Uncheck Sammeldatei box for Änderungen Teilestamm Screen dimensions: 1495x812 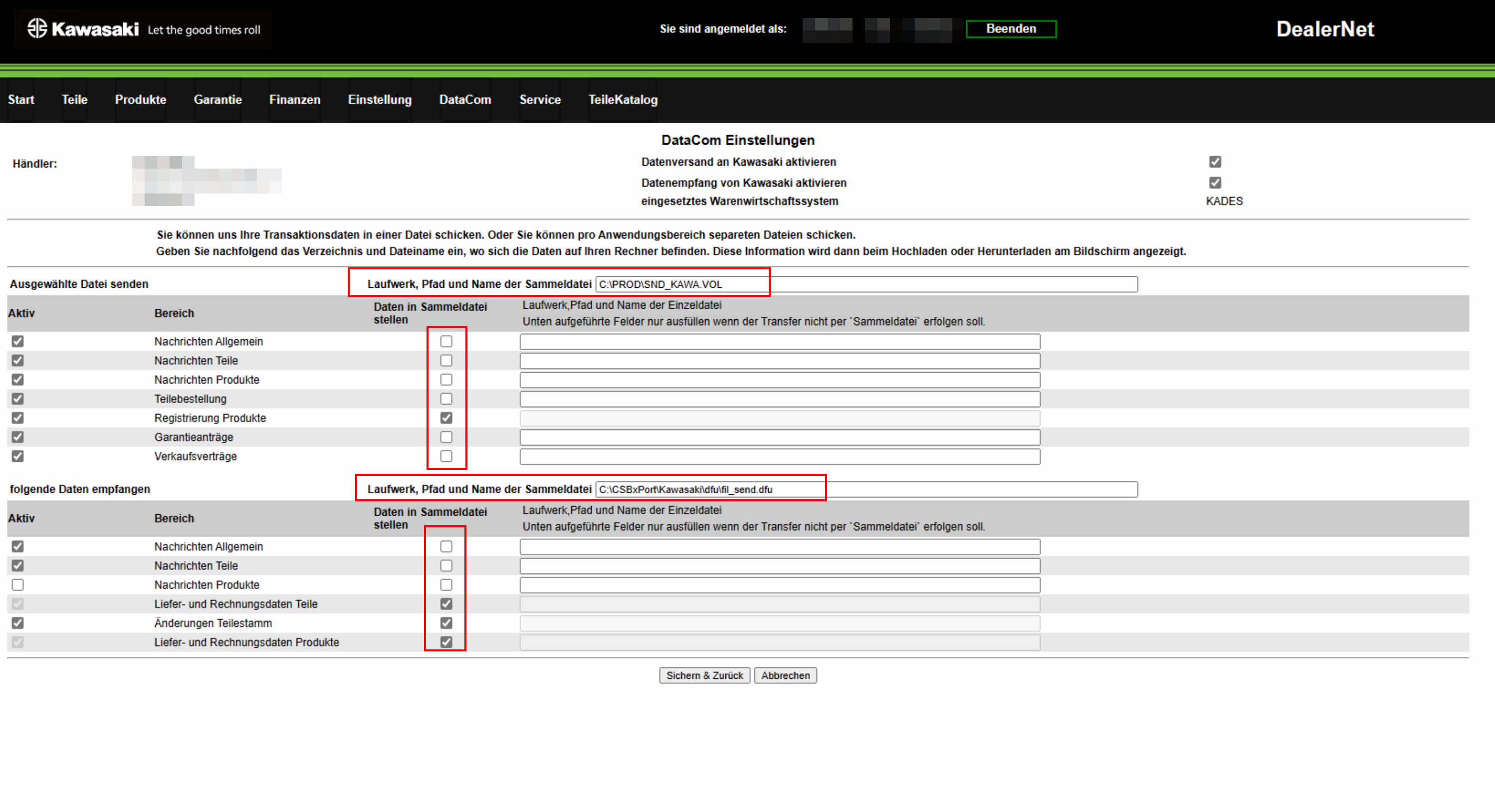point(446,623)
